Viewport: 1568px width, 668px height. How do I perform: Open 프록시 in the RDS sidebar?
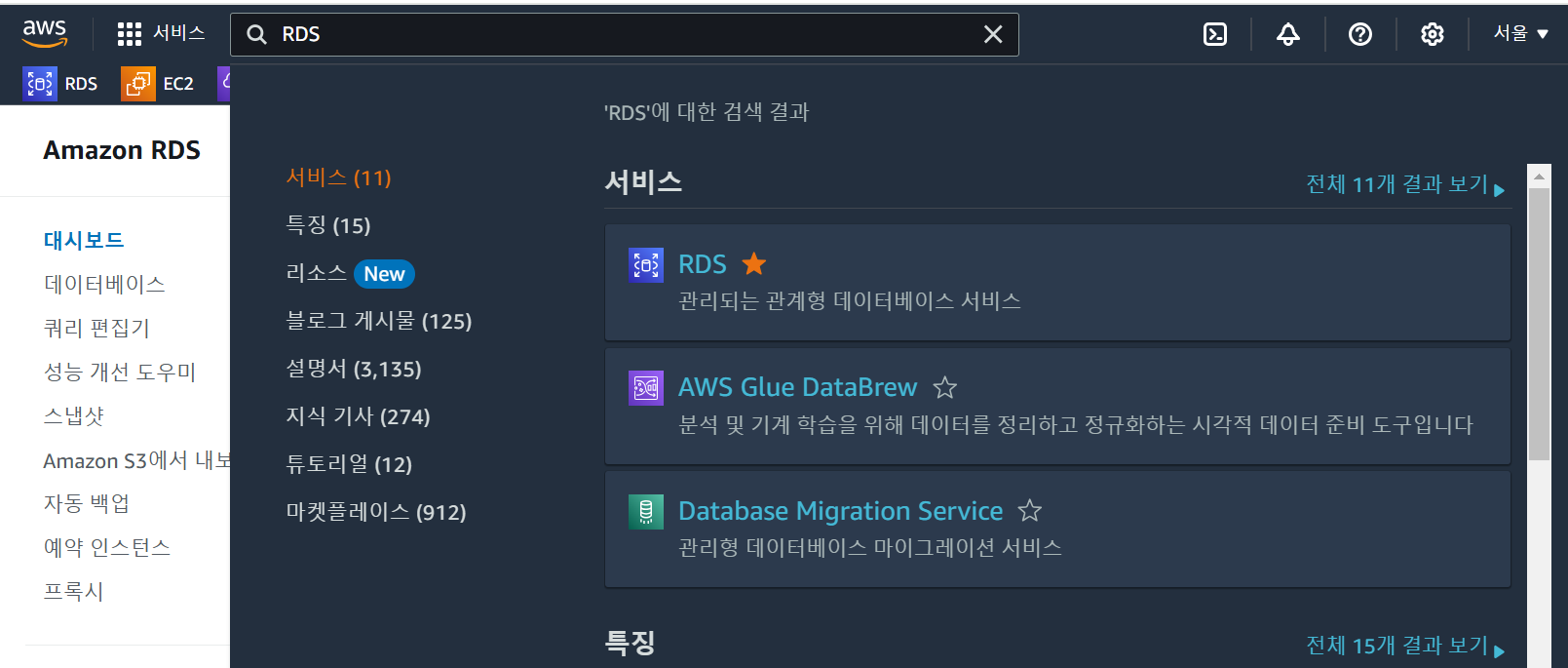click(73, 591)
